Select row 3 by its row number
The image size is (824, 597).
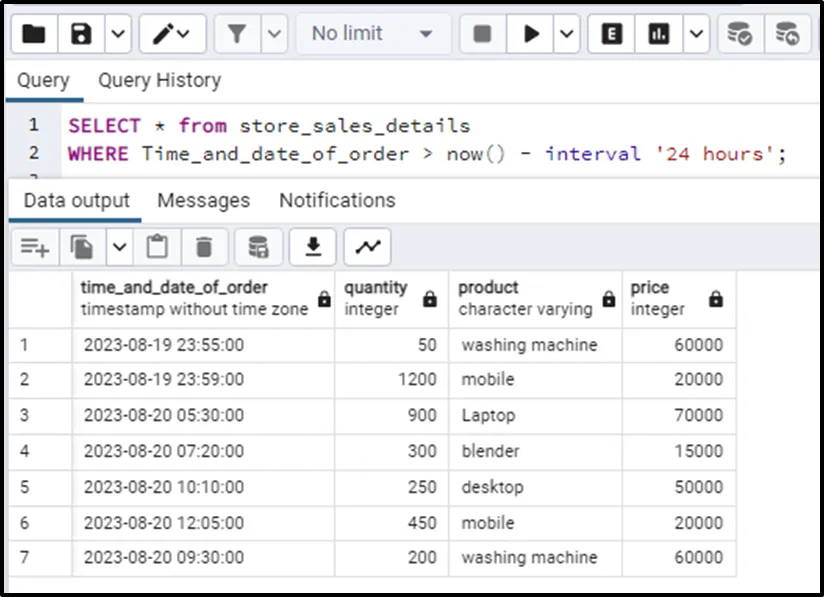[x=25, y=415]
